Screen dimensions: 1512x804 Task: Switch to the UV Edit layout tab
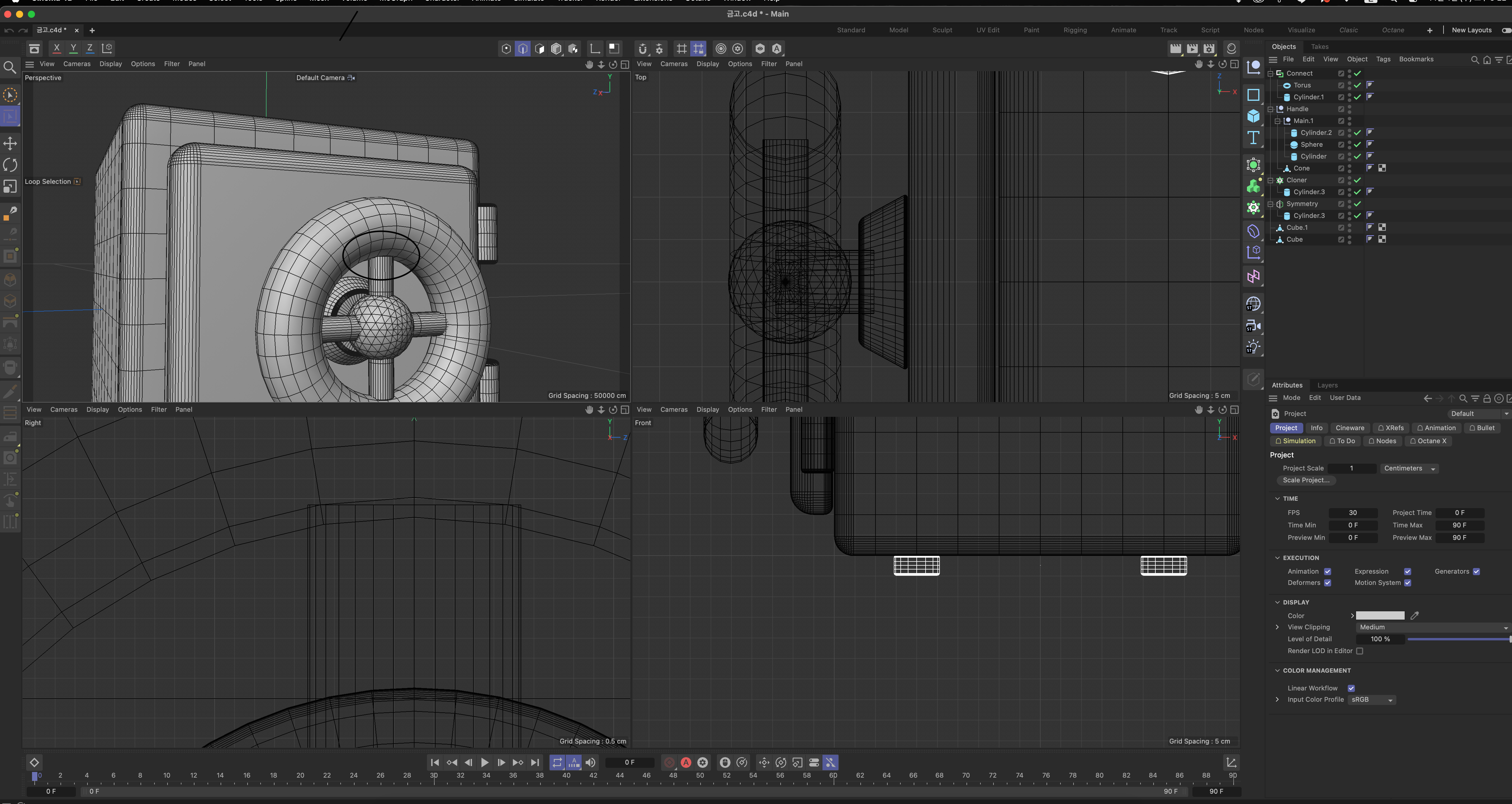point(987,30)
